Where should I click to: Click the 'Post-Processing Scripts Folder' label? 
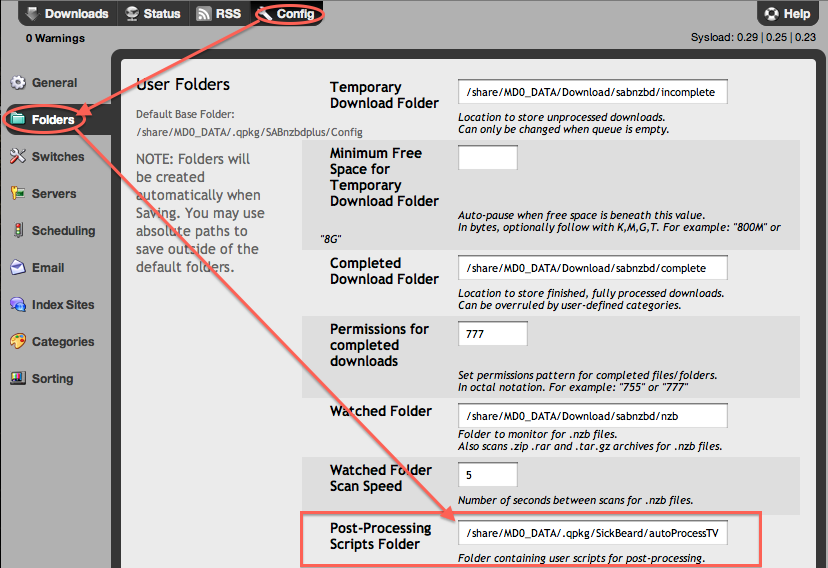pyautogui.click(x=381, y=536)
